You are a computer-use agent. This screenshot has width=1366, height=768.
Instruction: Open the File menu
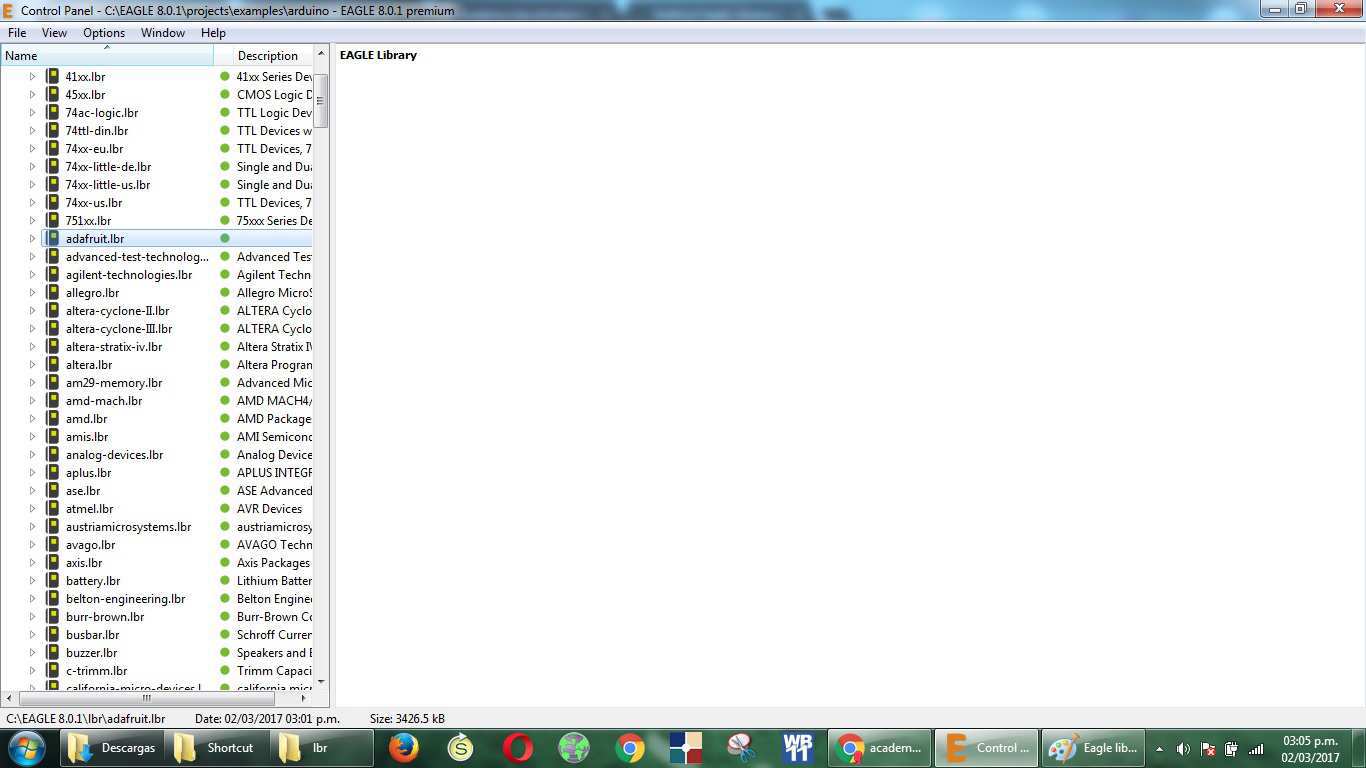click(17, 33)
